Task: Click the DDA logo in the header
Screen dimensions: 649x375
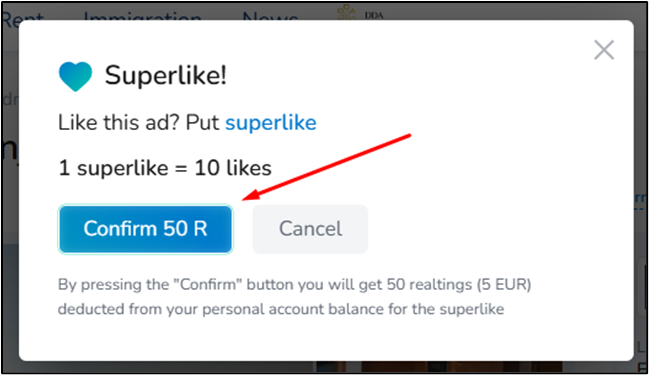Action: coord(361,12)
